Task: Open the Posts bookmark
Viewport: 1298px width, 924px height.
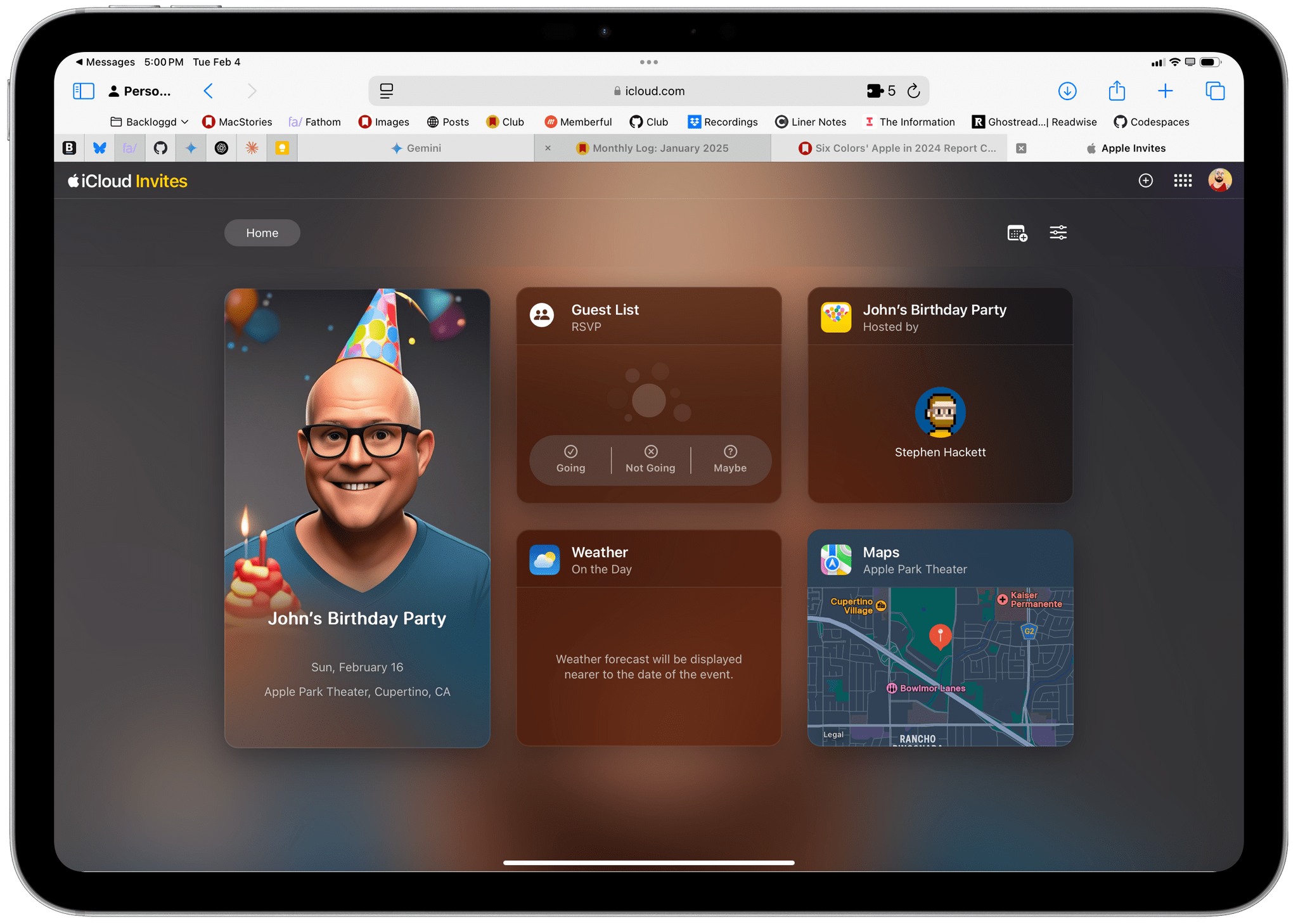Action: coord(448,122)
